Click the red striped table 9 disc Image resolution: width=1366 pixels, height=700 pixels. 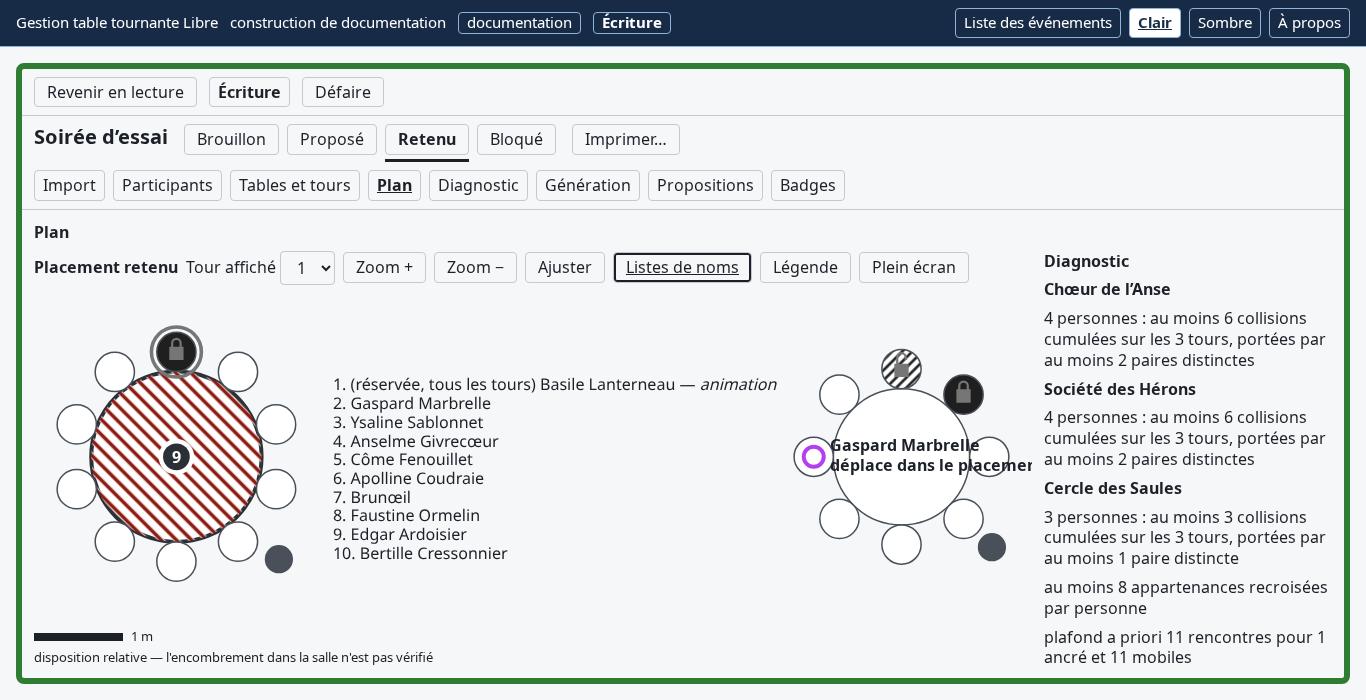(176, 457)
